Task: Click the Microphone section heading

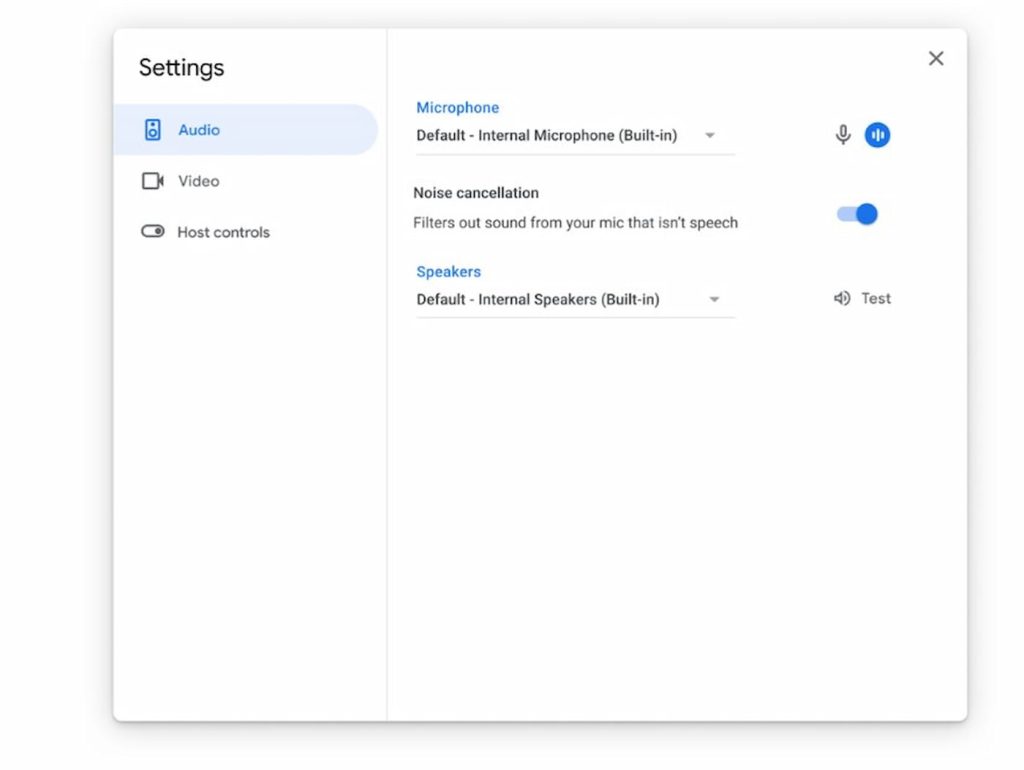Action: coord(458,108)
